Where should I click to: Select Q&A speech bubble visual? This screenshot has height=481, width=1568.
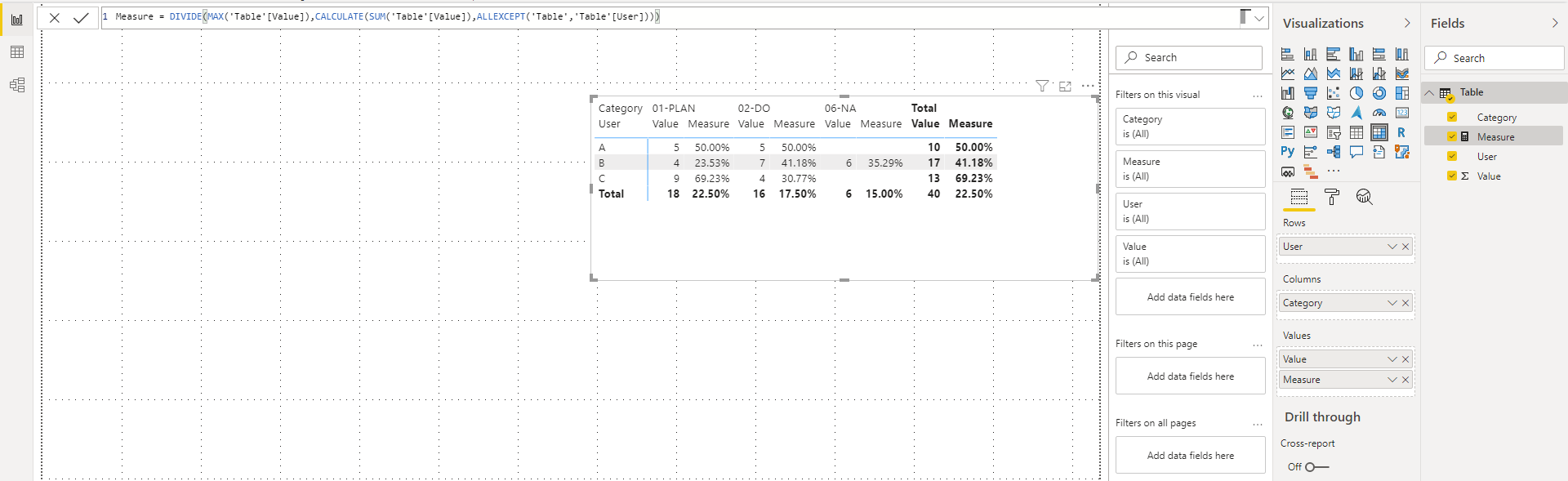coord(1356,152)
